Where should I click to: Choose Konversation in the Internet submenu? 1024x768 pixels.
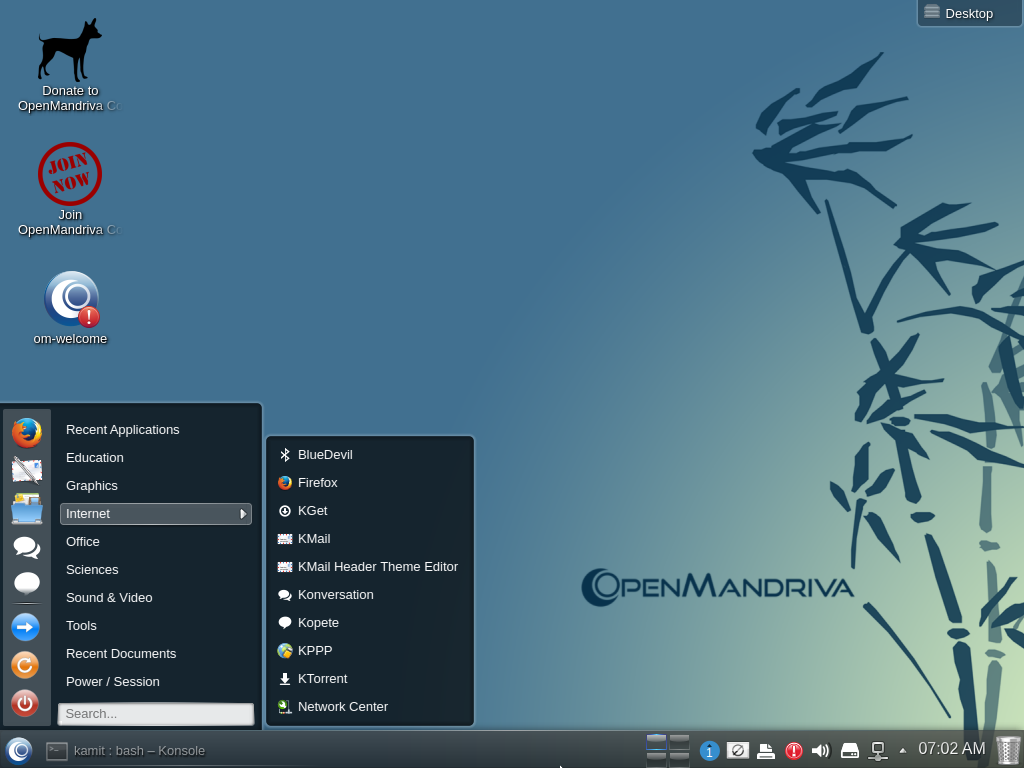click(335, 594)
